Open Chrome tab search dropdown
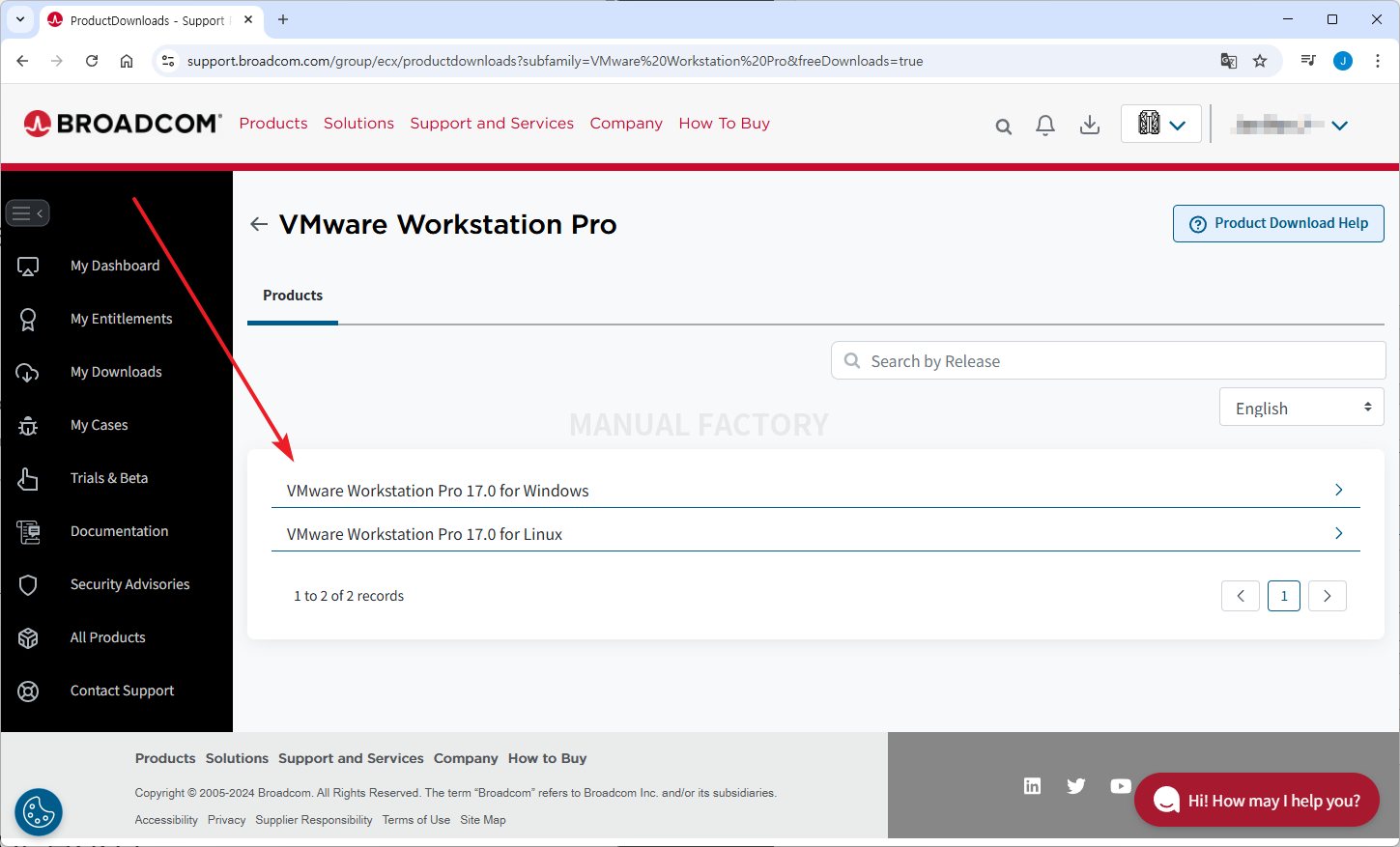Image resolution: width=1400 pixels, height=847 pixels. tap(20, 19)
